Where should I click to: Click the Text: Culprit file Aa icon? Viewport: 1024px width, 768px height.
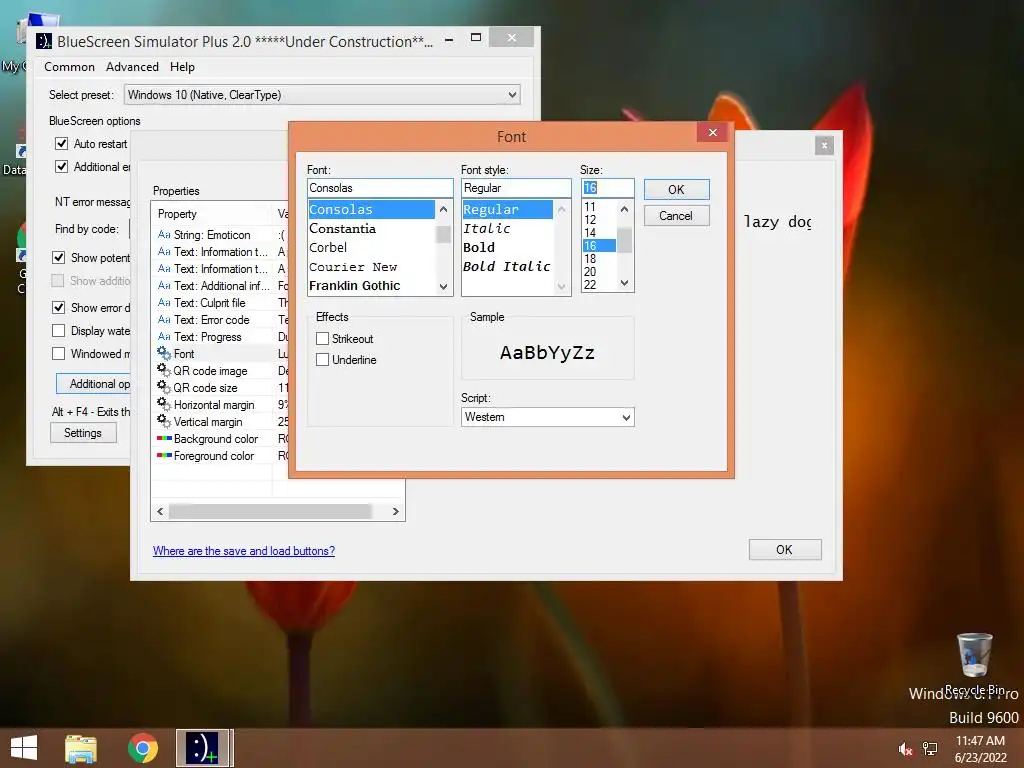(164, 302)
